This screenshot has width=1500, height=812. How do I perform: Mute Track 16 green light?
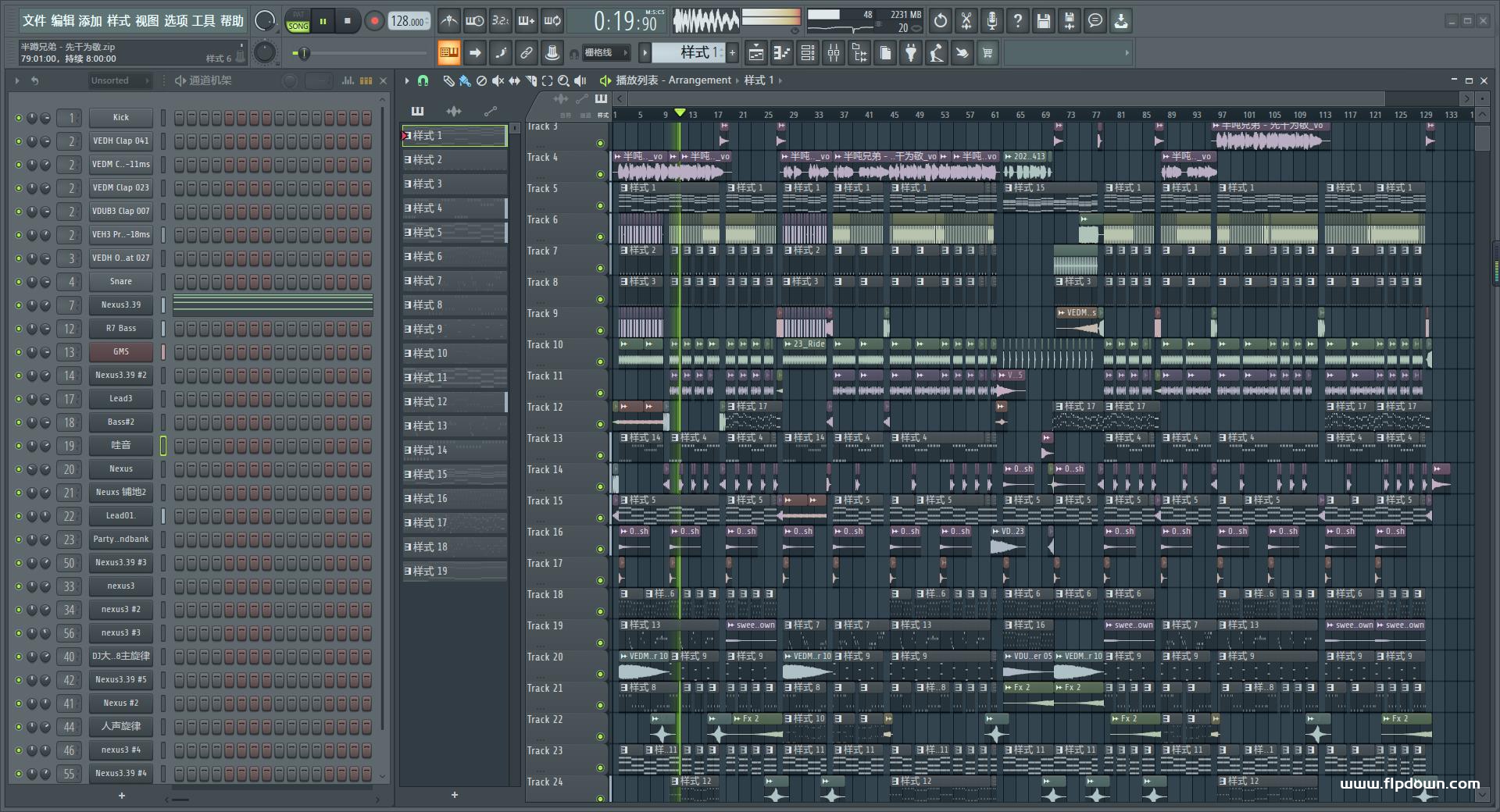tap(600, 550)
